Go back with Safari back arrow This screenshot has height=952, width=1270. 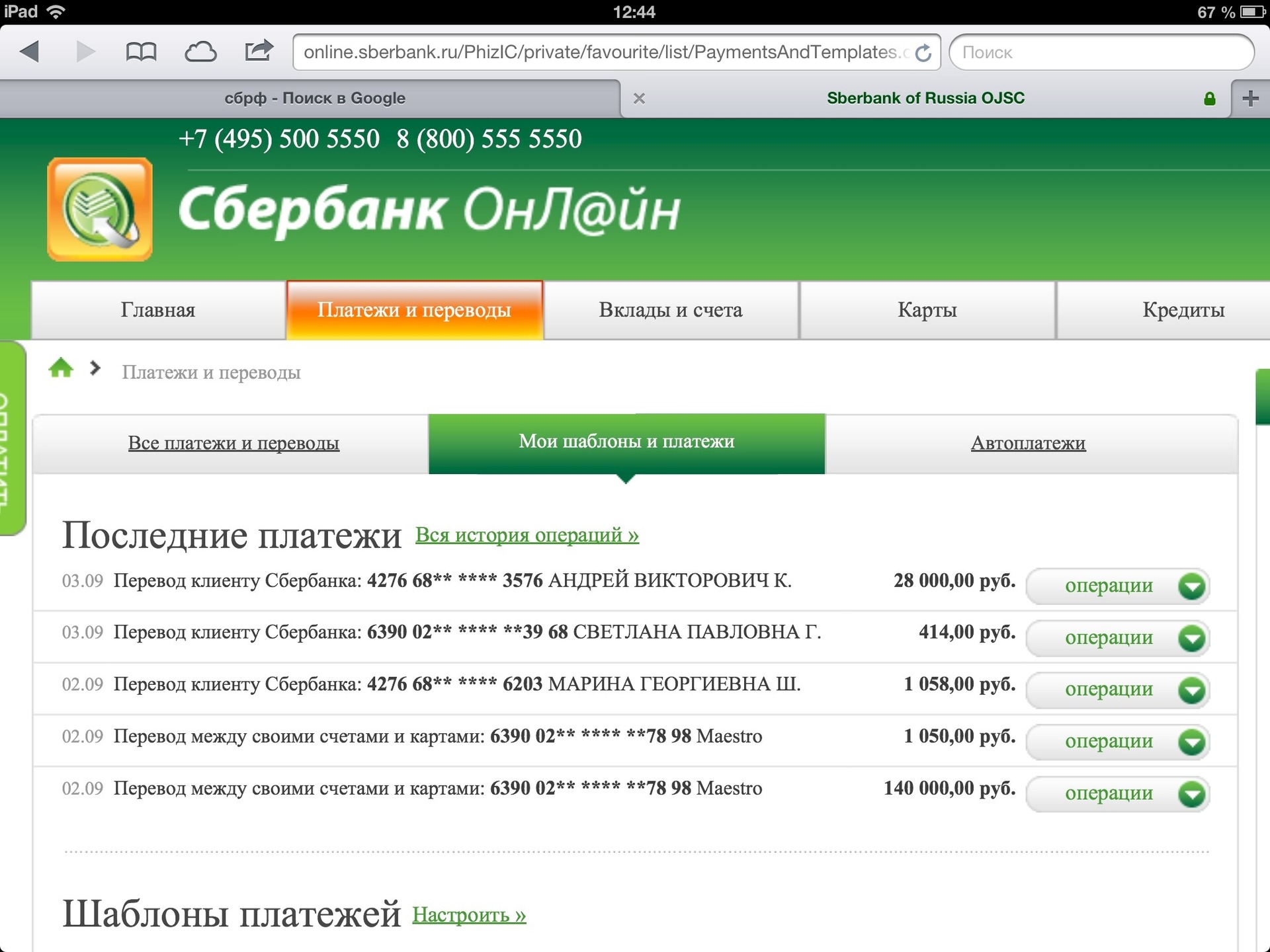(30, 52)
